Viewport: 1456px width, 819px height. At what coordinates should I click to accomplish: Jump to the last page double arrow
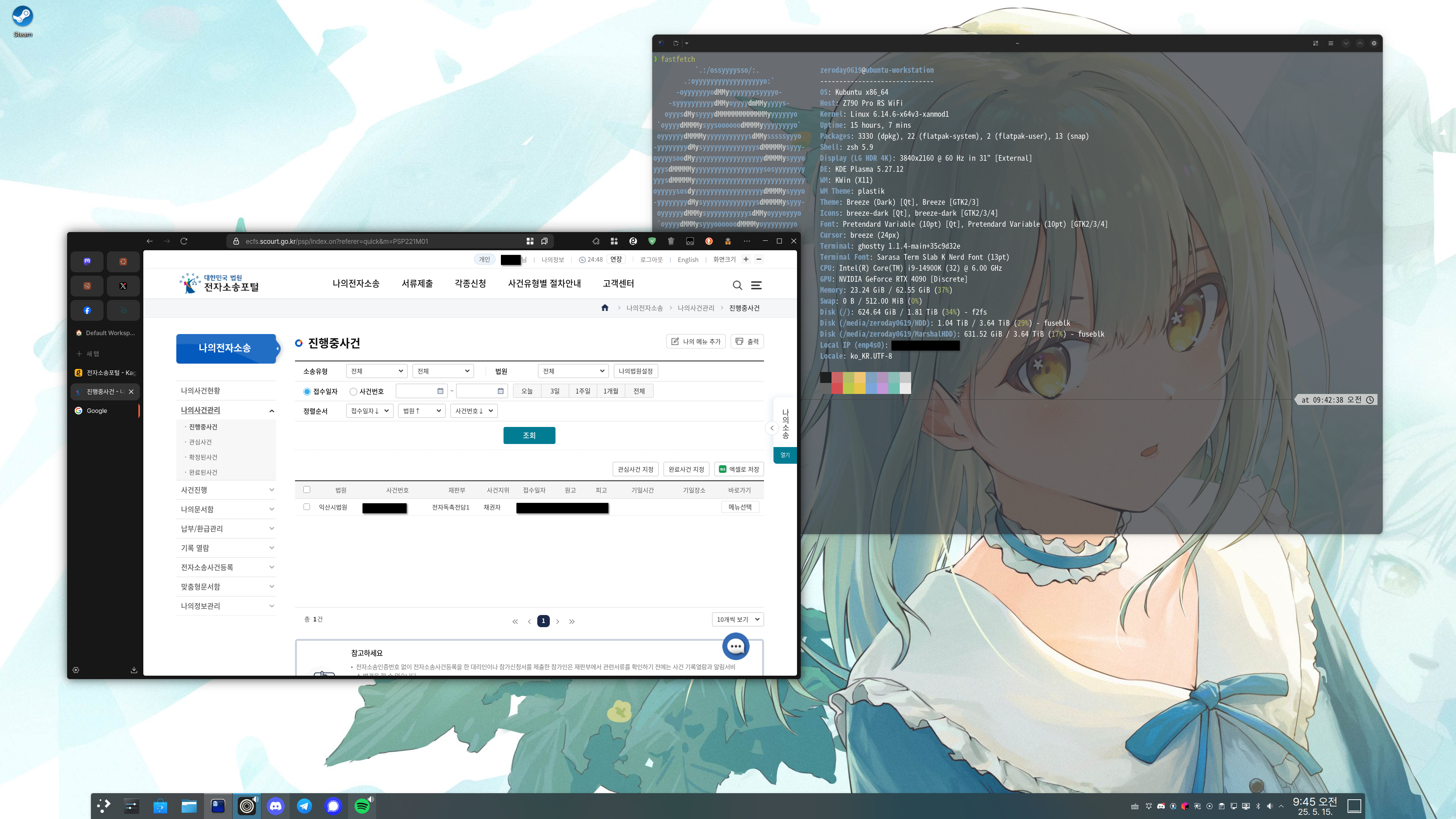572,622
